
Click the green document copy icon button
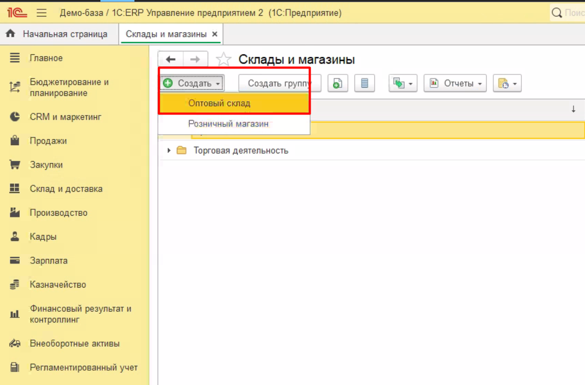coord(338,83)
